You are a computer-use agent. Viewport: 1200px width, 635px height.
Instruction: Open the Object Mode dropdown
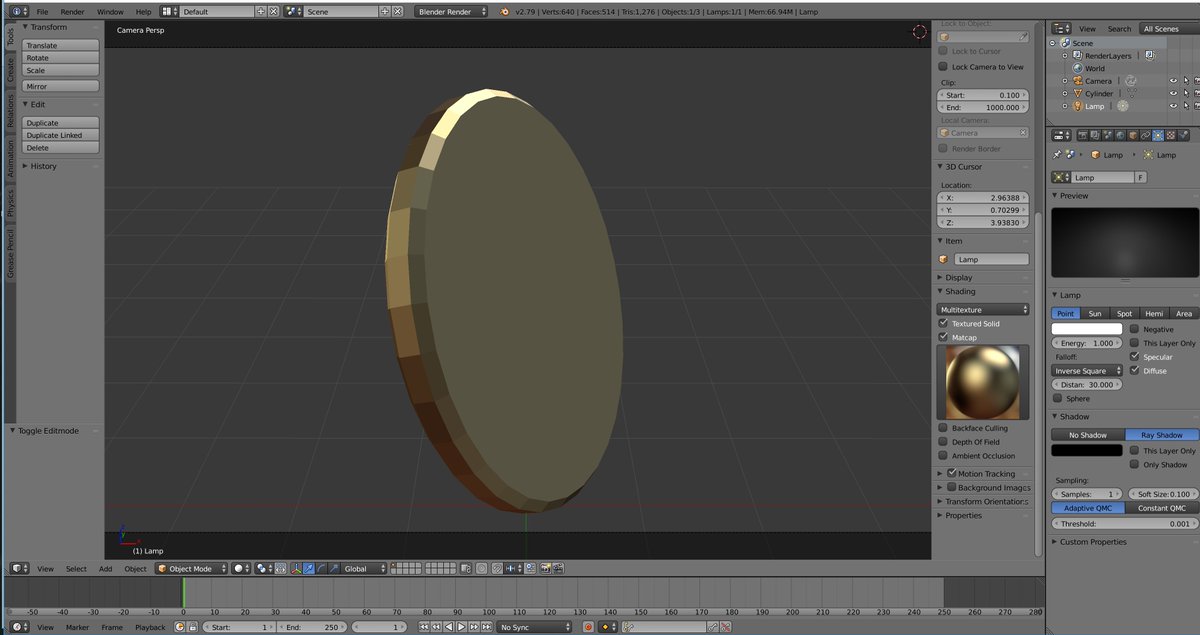coord(190,568)
